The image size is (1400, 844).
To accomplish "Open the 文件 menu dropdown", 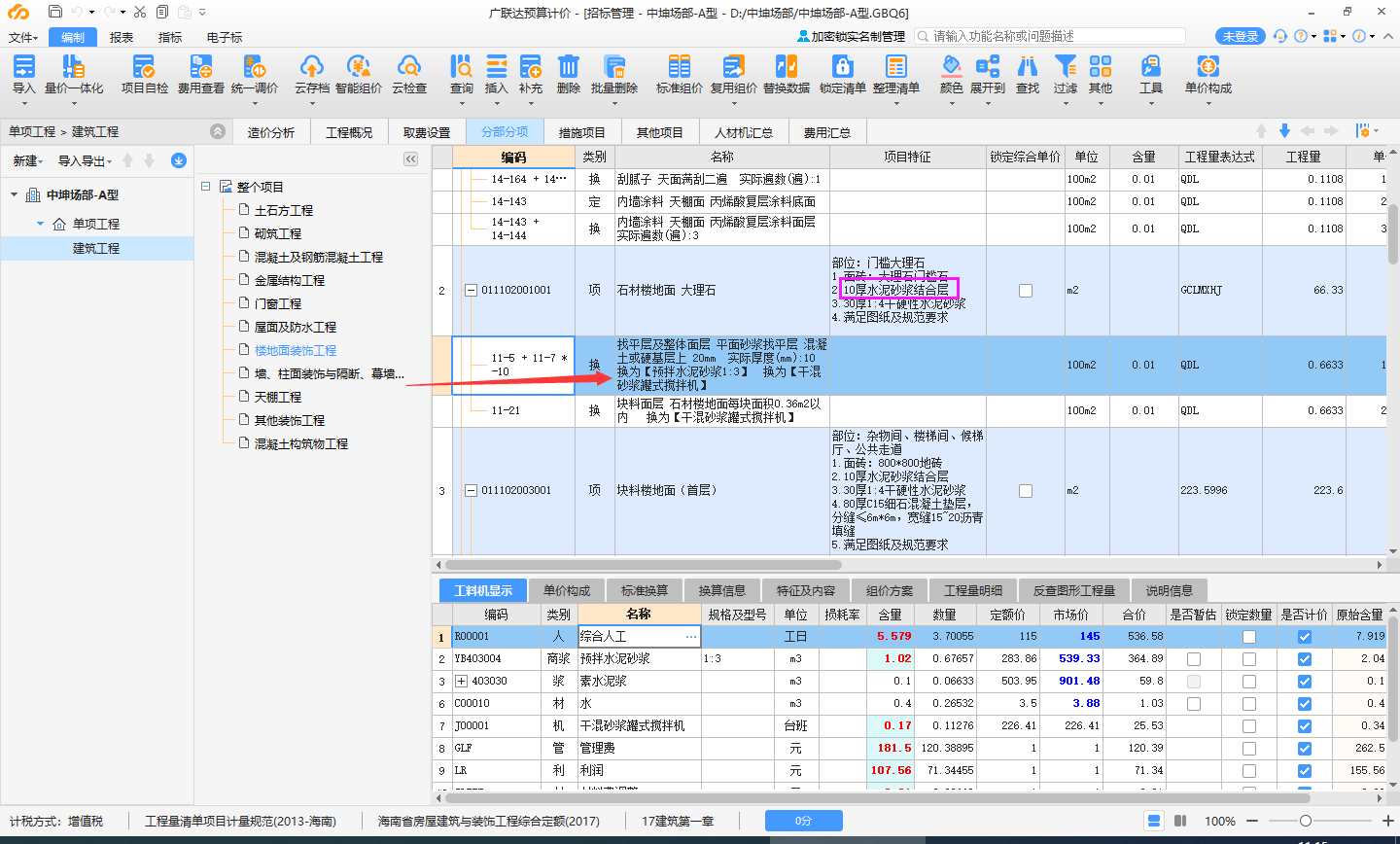I will 23,37.
